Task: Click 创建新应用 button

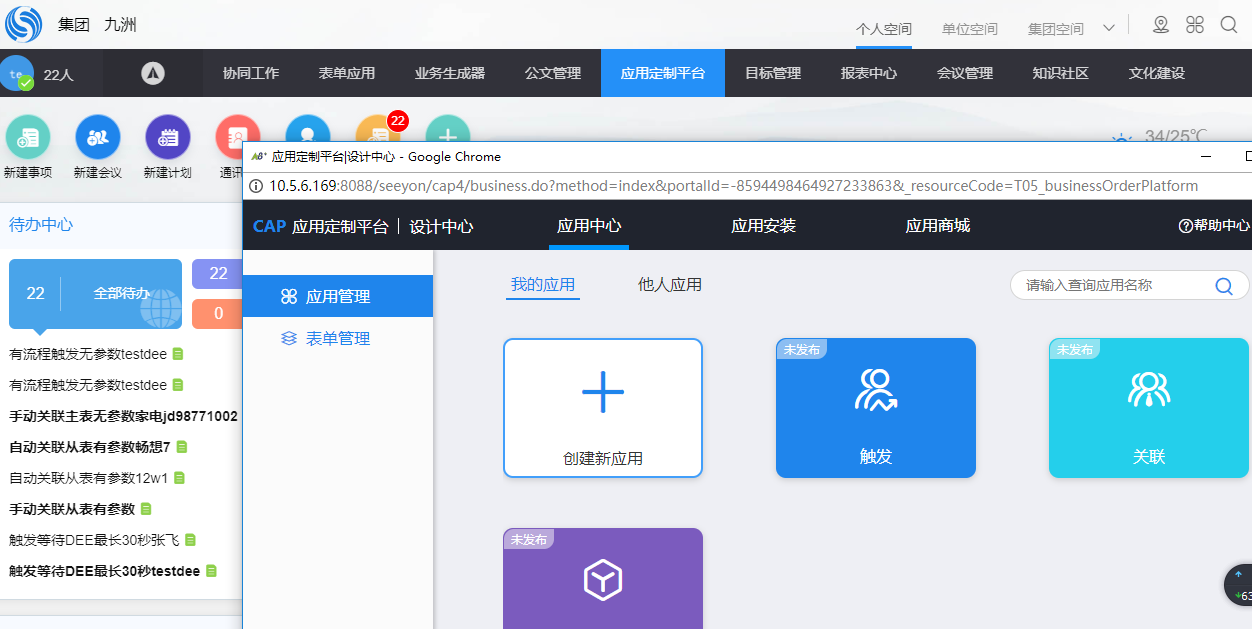Action: 603,408
